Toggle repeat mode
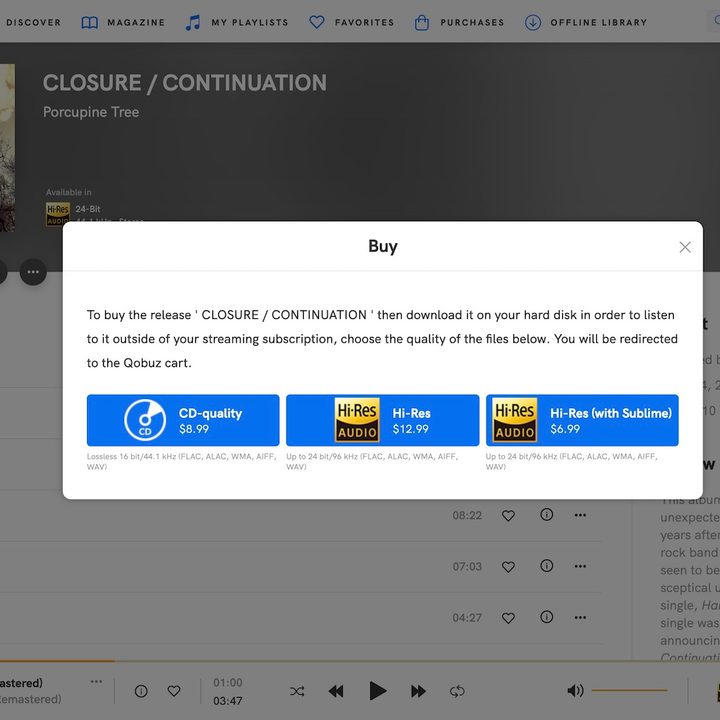The height and width of the screenshot is (720, 720). pyautogui.click(x=457, y=691)
